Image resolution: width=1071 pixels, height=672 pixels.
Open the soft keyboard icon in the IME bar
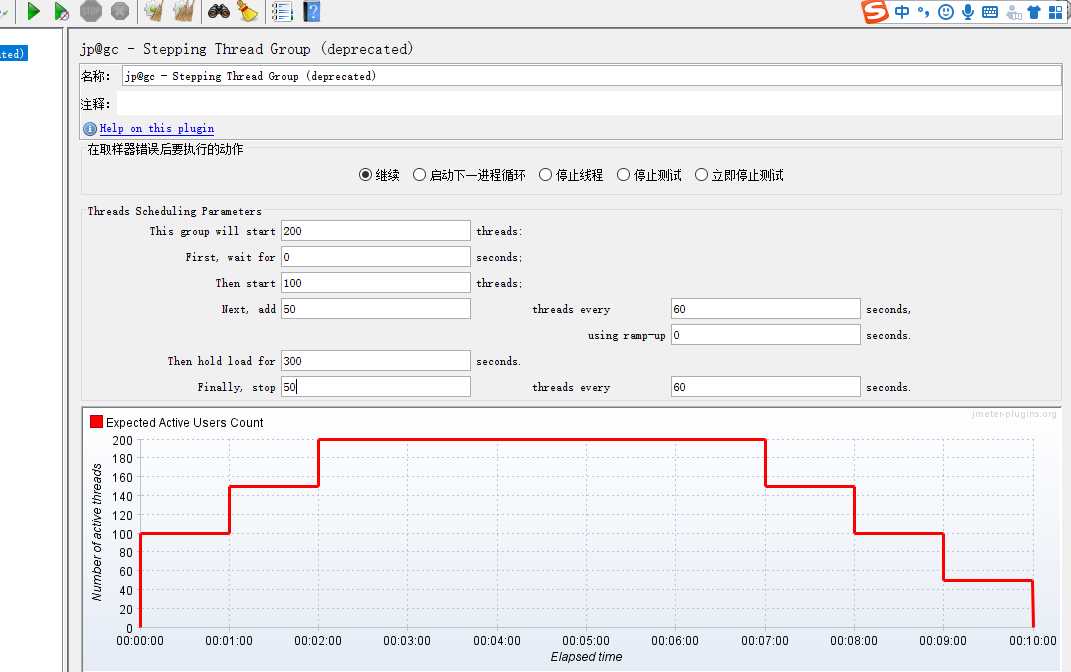pyautogui.click(x=990, y=12)
